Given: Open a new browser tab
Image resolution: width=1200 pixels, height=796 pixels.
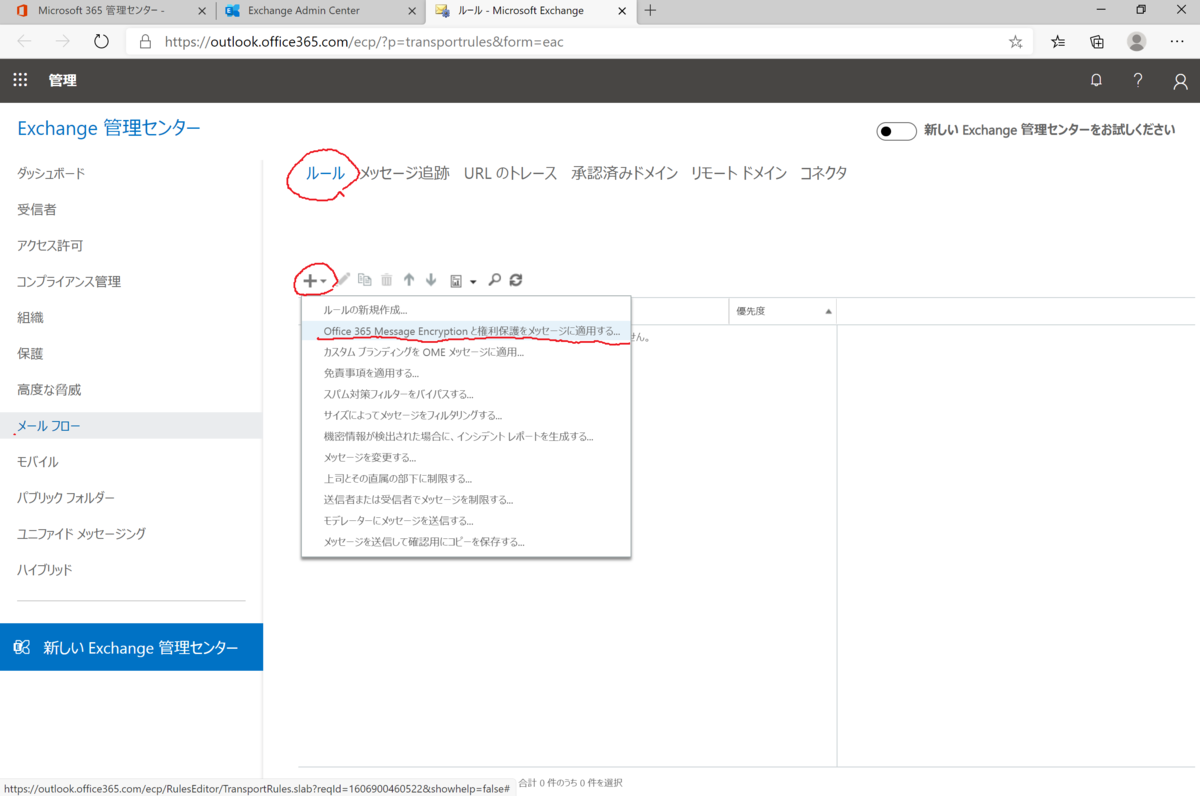Looking at the screenshot, I should 650,11.
